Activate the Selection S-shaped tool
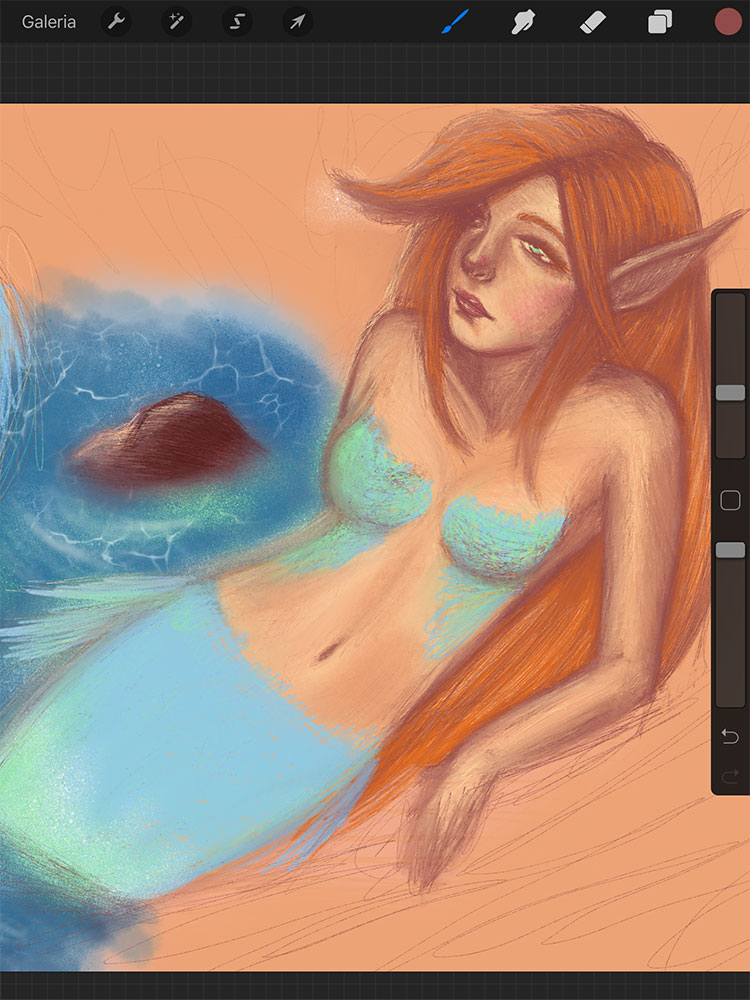Viewport: 750px width, 1000px height. pos(237,22)
